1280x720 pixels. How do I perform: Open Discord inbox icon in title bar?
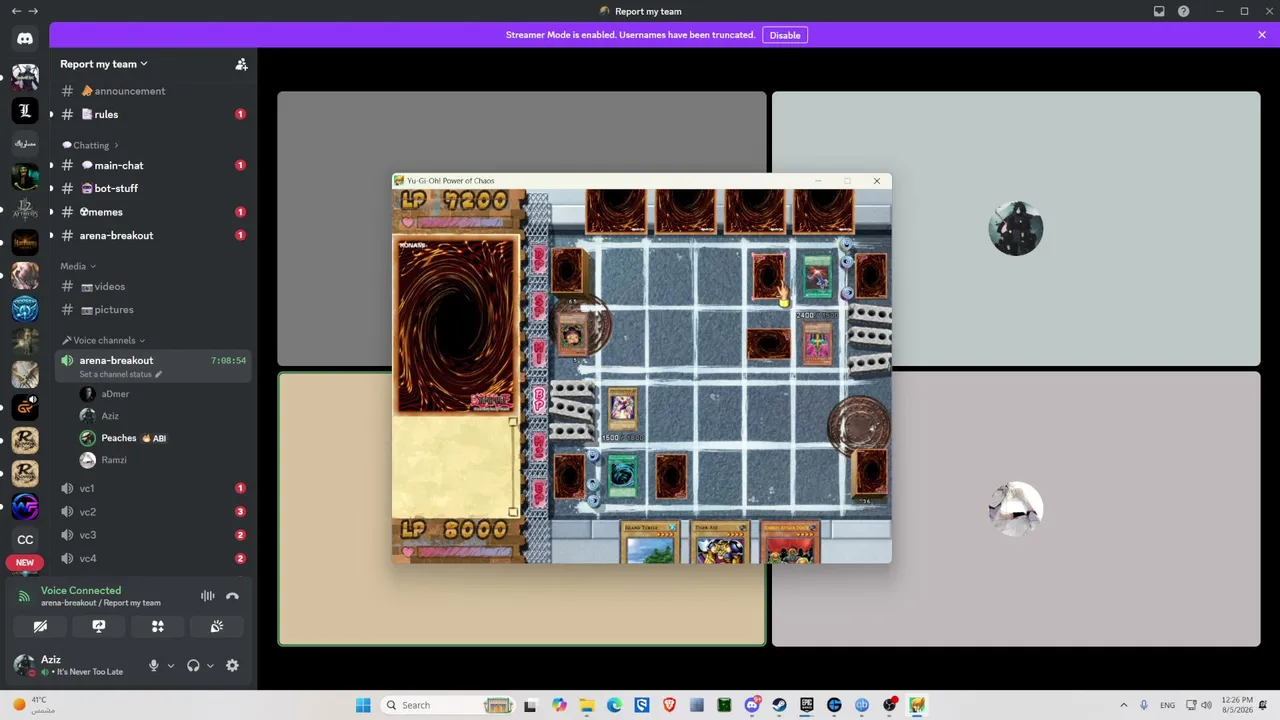click(x=1159, y=11)
